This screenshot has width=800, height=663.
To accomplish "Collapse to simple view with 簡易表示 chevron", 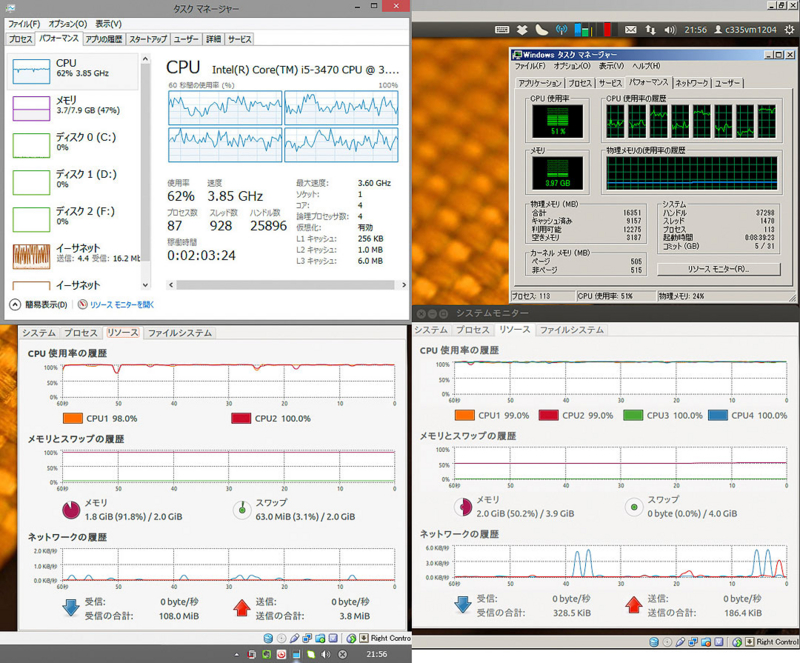I will pos(15,305).
